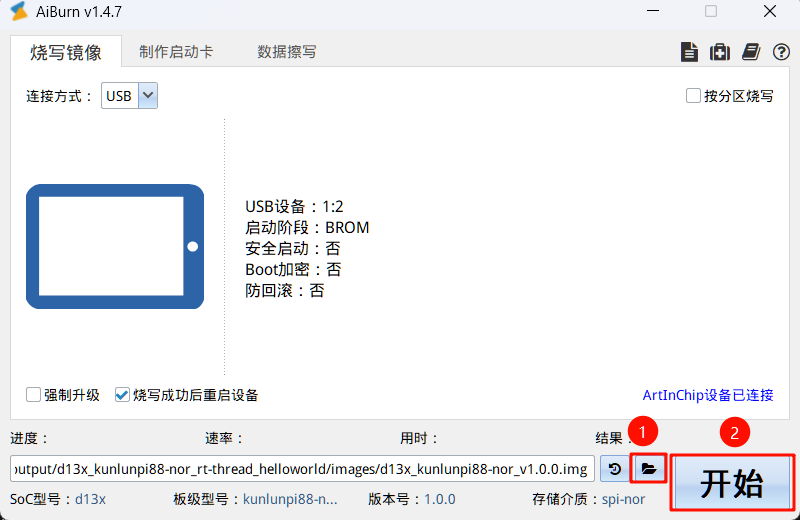
Task: Click the 存储介质 value spi-nor
Action: [623, 499]
